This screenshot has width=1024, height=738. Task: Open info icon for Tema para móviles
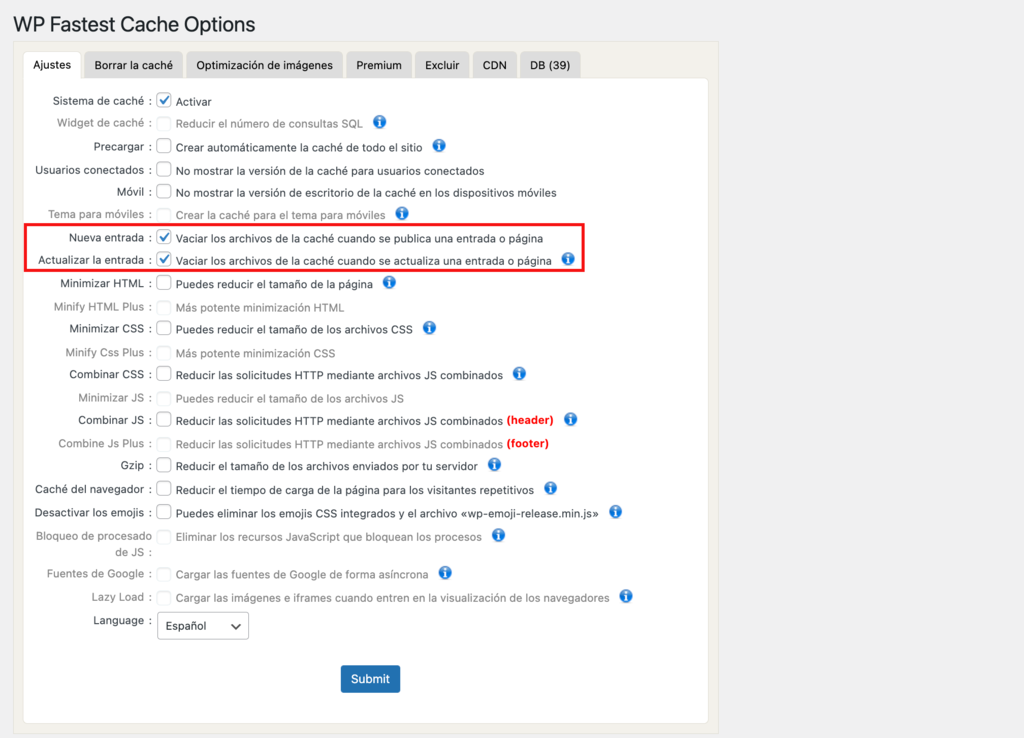click(402, 214)
